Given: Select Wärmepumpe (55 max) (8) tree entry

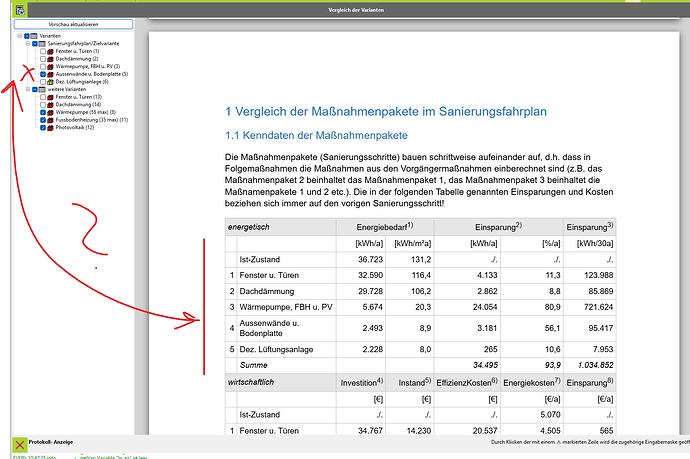Looking at the screenshot, I should tap(85, 112).
